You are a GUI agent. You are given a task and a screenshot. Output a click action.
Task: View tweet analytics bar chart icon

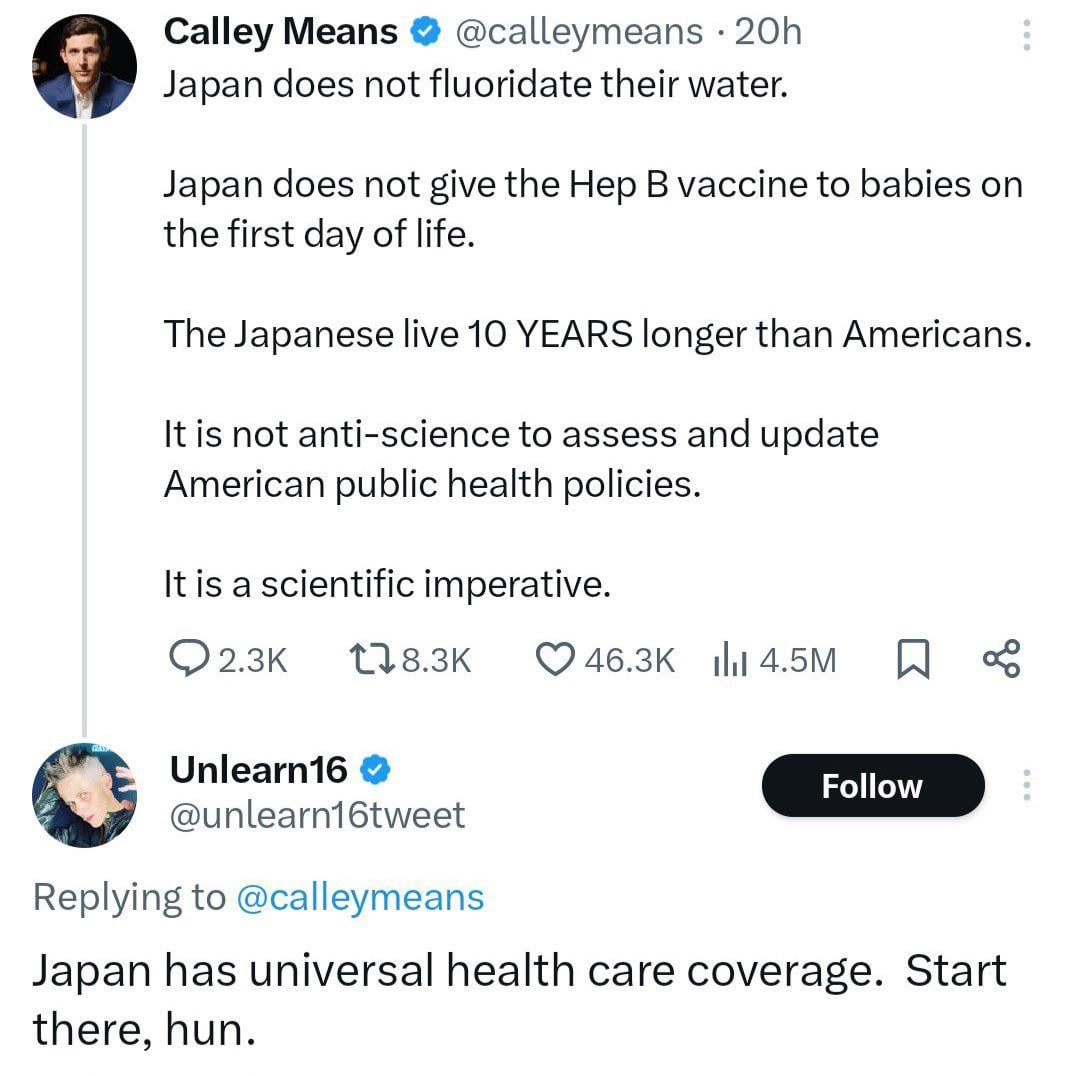point(730,659)
